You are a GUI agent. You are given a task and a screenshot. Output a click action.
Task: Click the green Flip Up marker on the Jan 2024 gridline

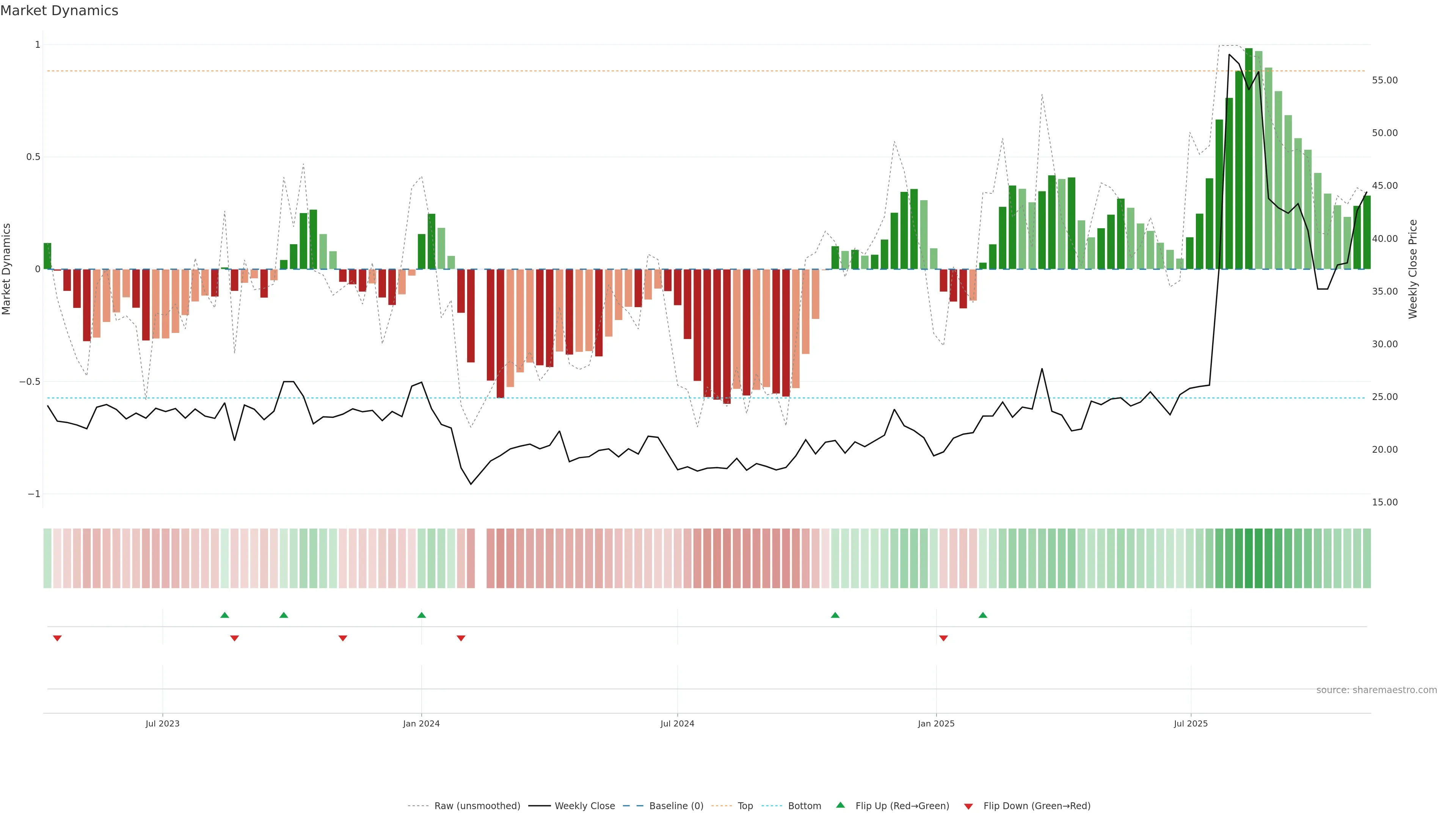pyautogui.click(x=421, y=615)
